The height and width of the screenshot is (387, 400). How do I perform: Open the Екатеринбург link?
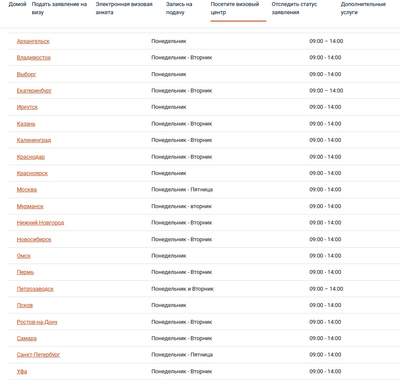click(x=34, y=91)
